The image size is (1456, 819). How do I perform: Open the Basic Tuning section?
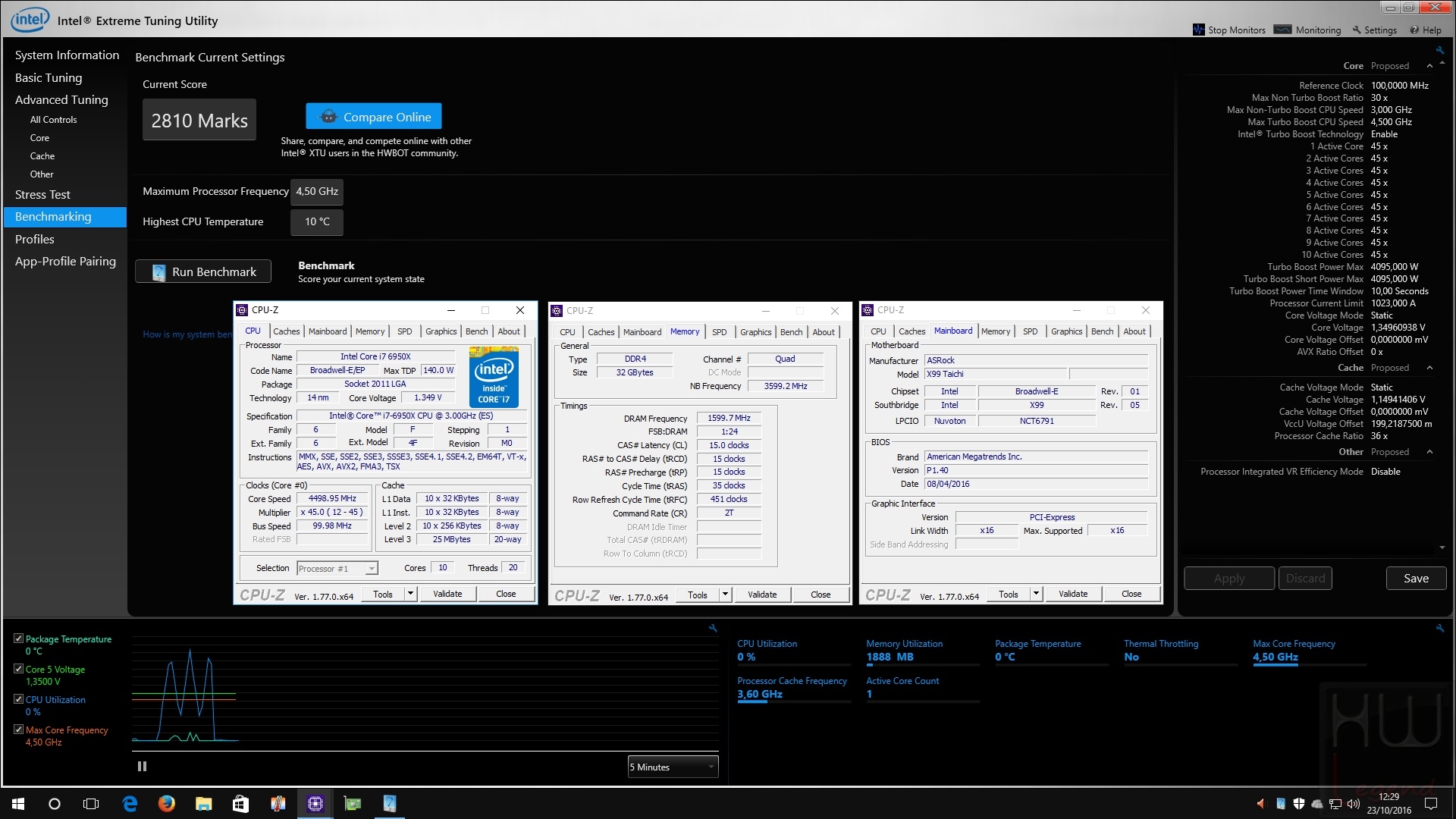click(49, 77)
